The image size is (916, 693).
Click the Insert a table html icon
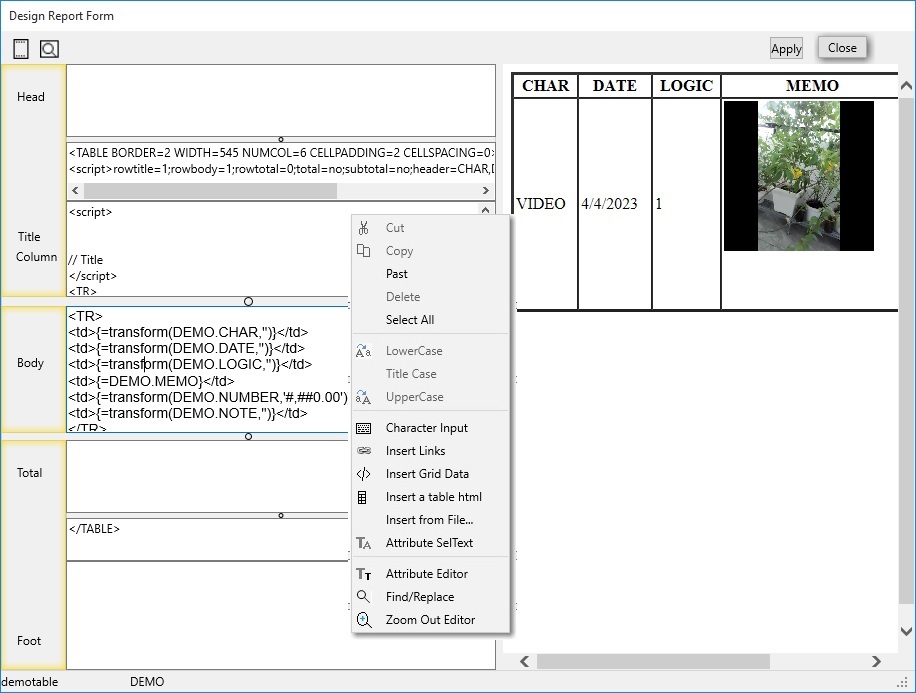[364, 497]
